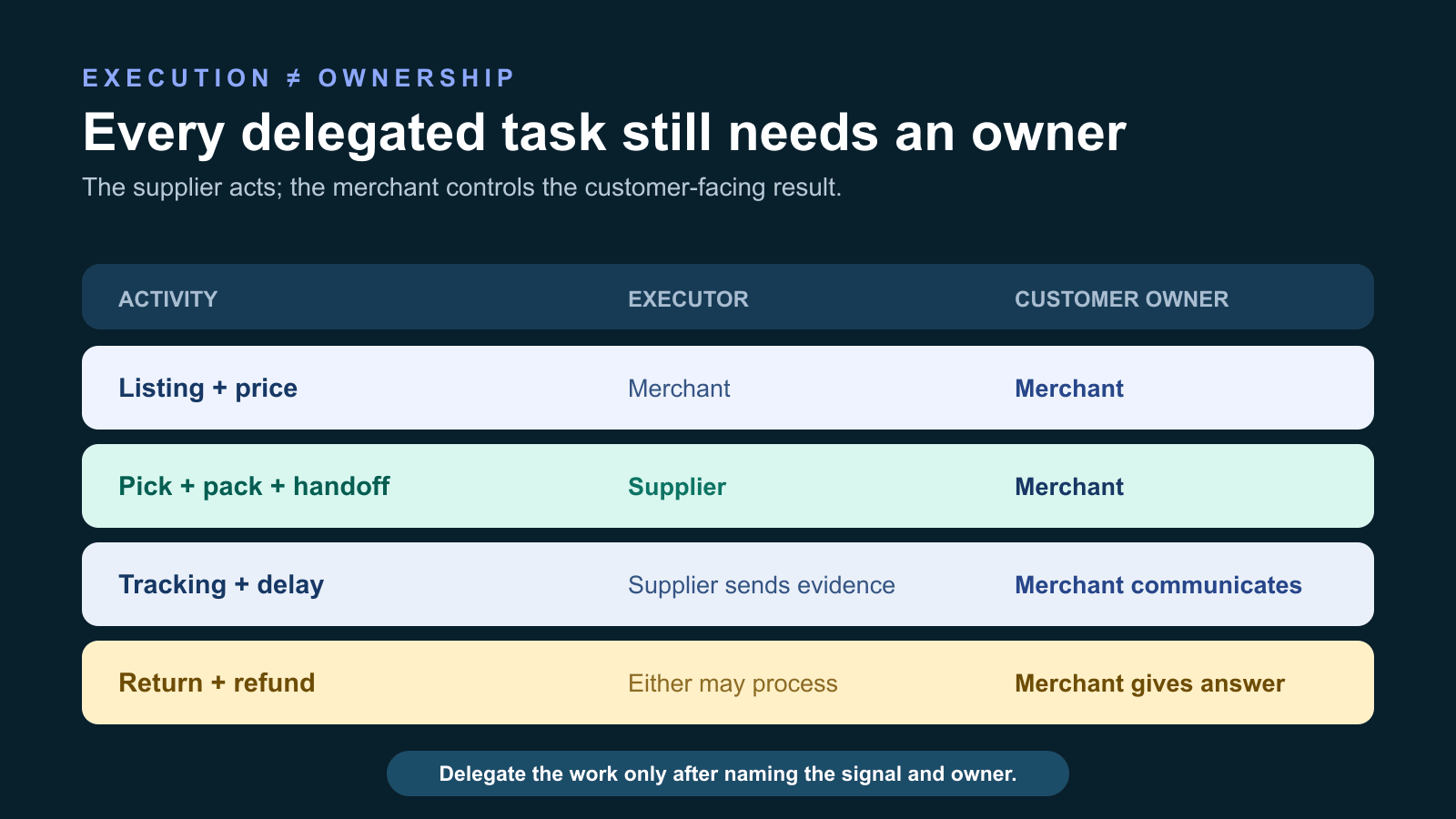Click the EXECUTOR column header
Screen dimensions: 1456x819
(688, 299)
